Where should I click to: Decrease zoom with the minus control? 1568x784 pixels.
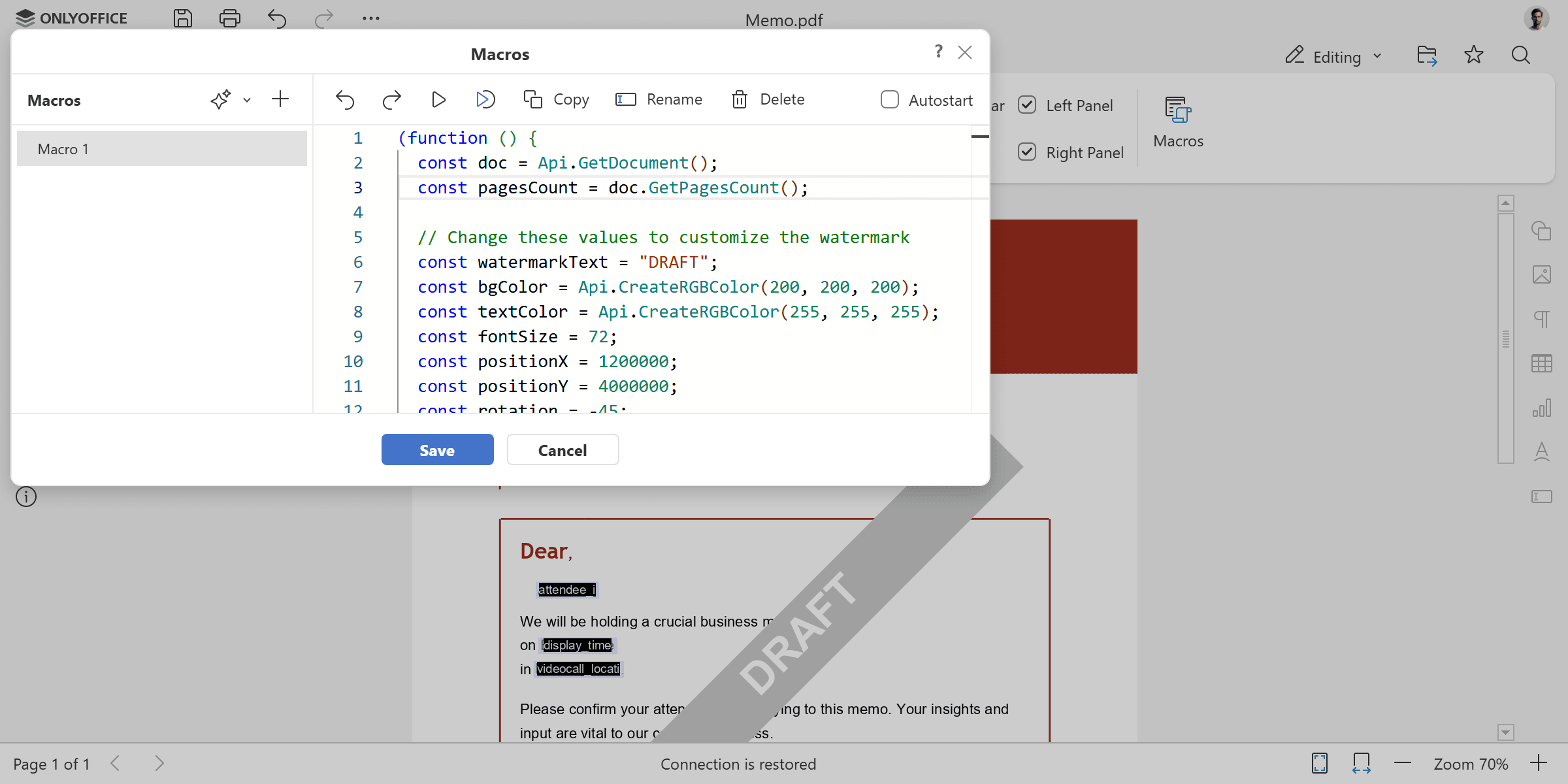point(1401,763)
